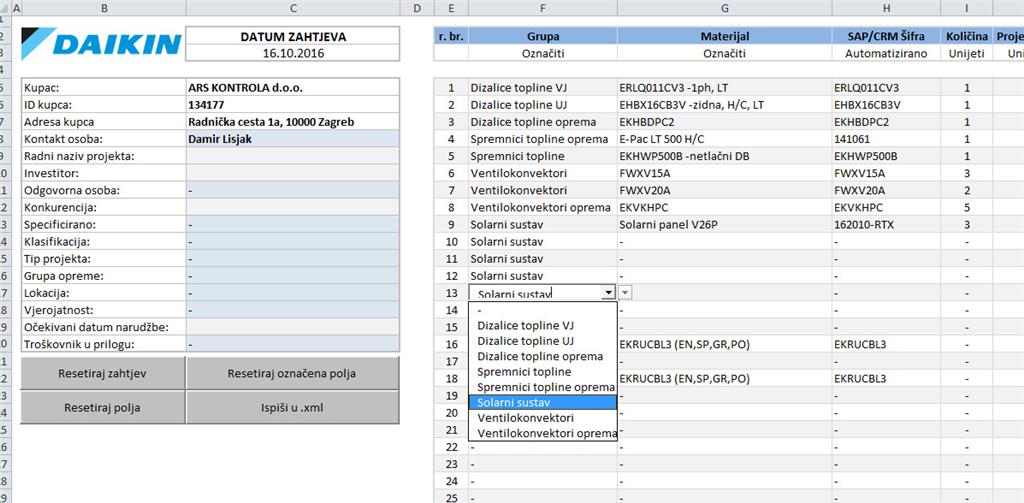This screenshot has width=1024, height=503.
Task: Click the Resetiraj zahtjev button
Action: pos(103,374)
